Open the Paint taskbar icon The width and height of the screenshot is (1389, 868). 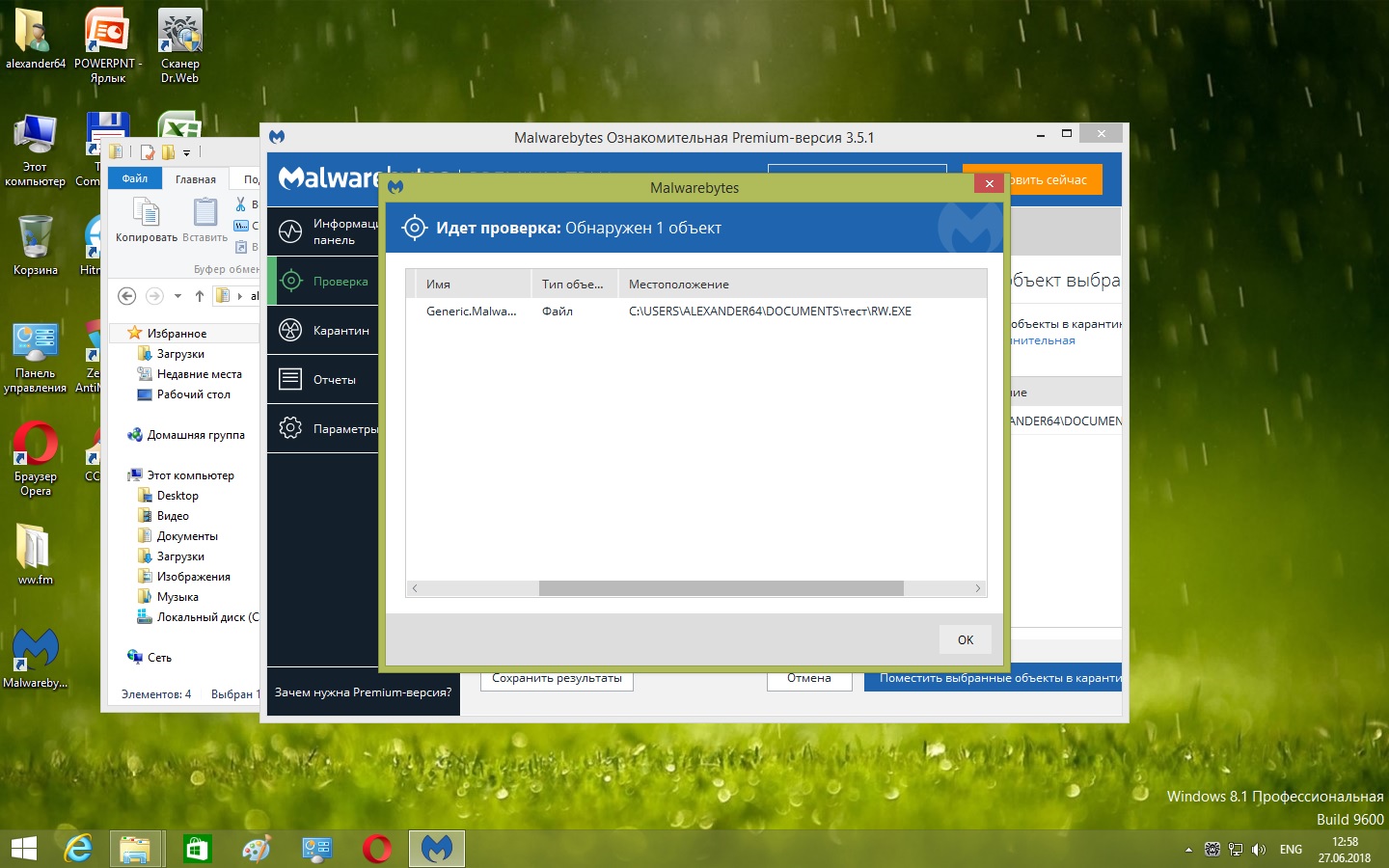pos(257,849)
